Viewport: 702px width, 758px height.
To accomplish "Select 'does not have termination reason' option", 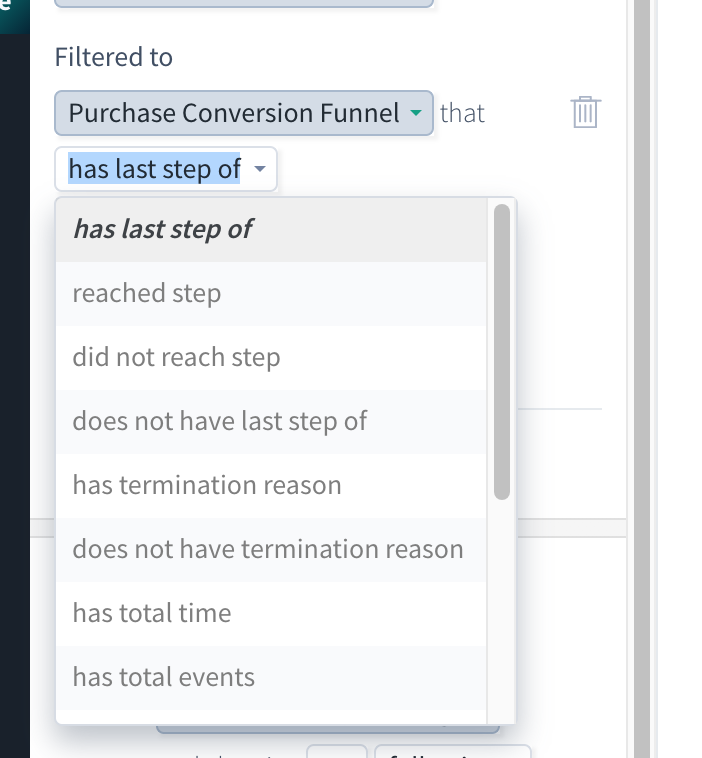I will [271, 550].
